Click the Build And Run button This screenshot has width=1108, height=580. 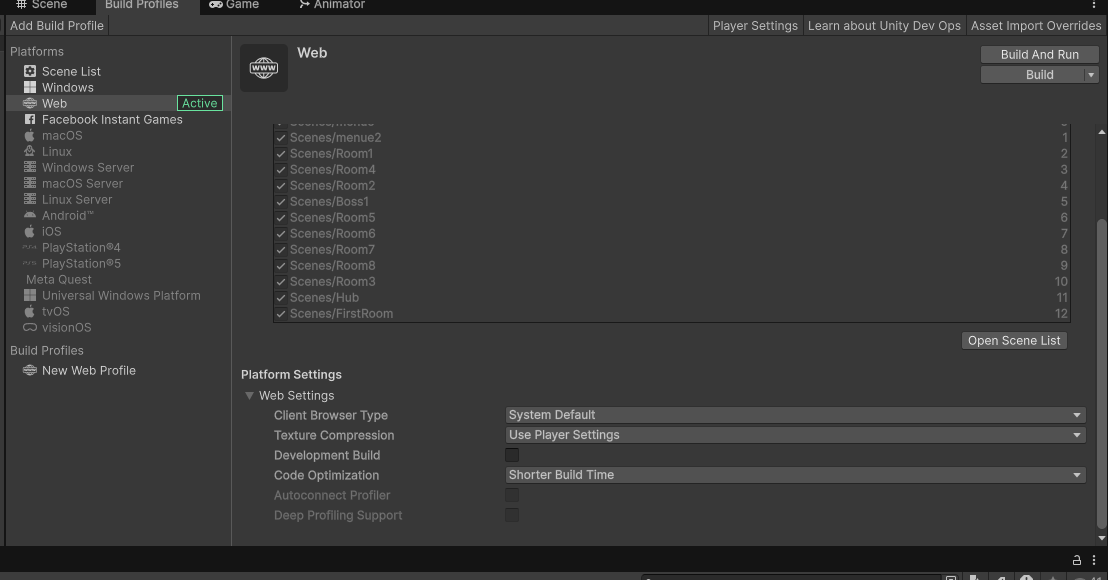1039,54
